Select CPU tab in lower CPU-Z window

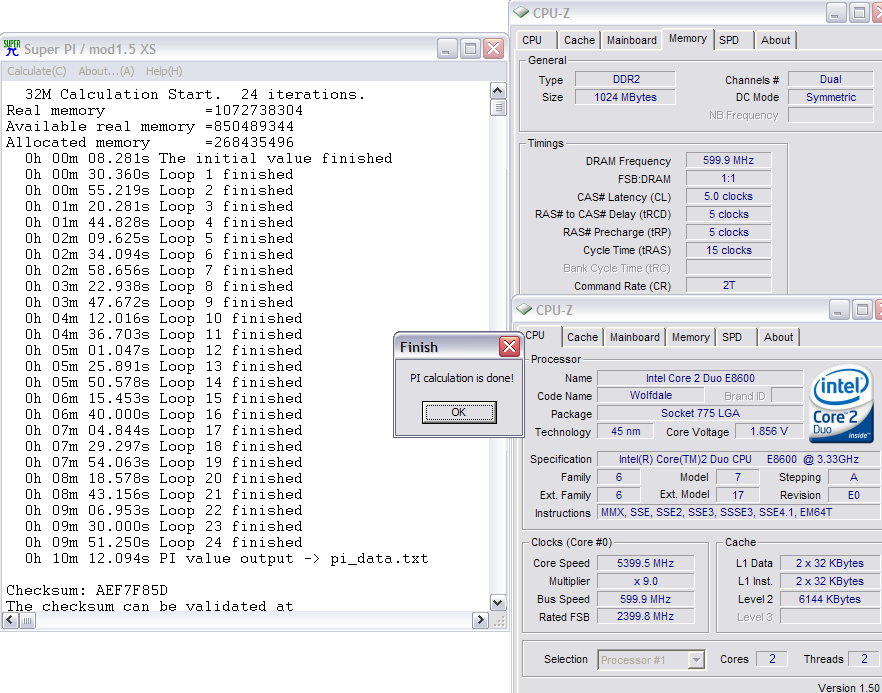[538, 335]
